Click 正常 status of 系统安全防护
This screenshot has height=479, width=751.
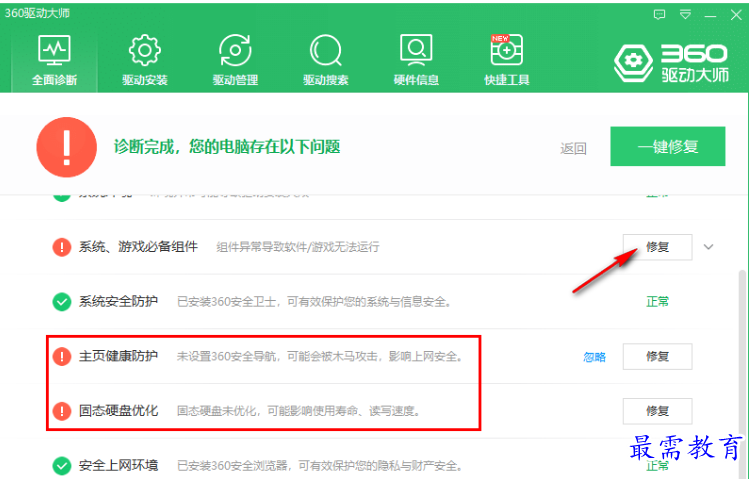tap(658, 302)
